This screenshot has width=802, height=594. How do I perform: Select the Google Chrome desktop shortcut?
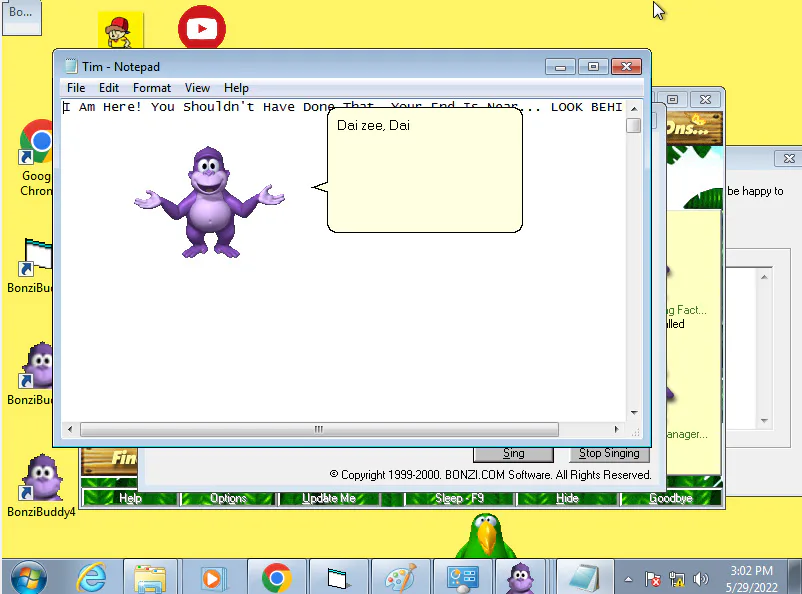(36, 158)
